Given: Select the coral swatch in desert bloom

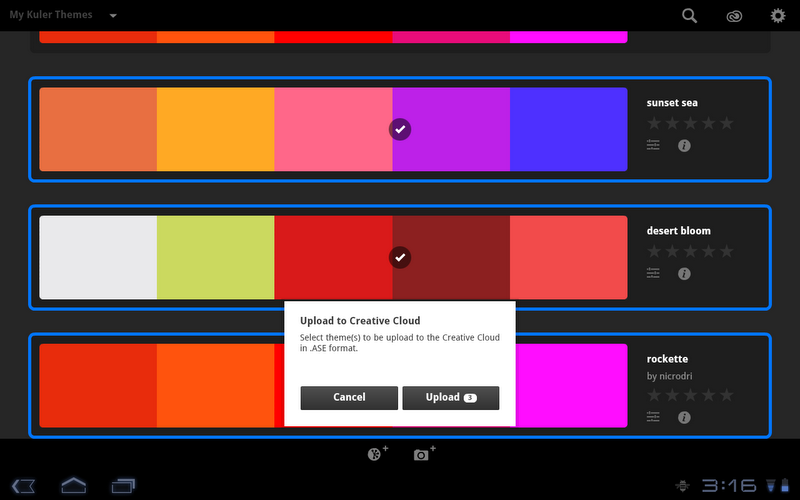Looking at the screenshot, I should click(x=568, y=257).
